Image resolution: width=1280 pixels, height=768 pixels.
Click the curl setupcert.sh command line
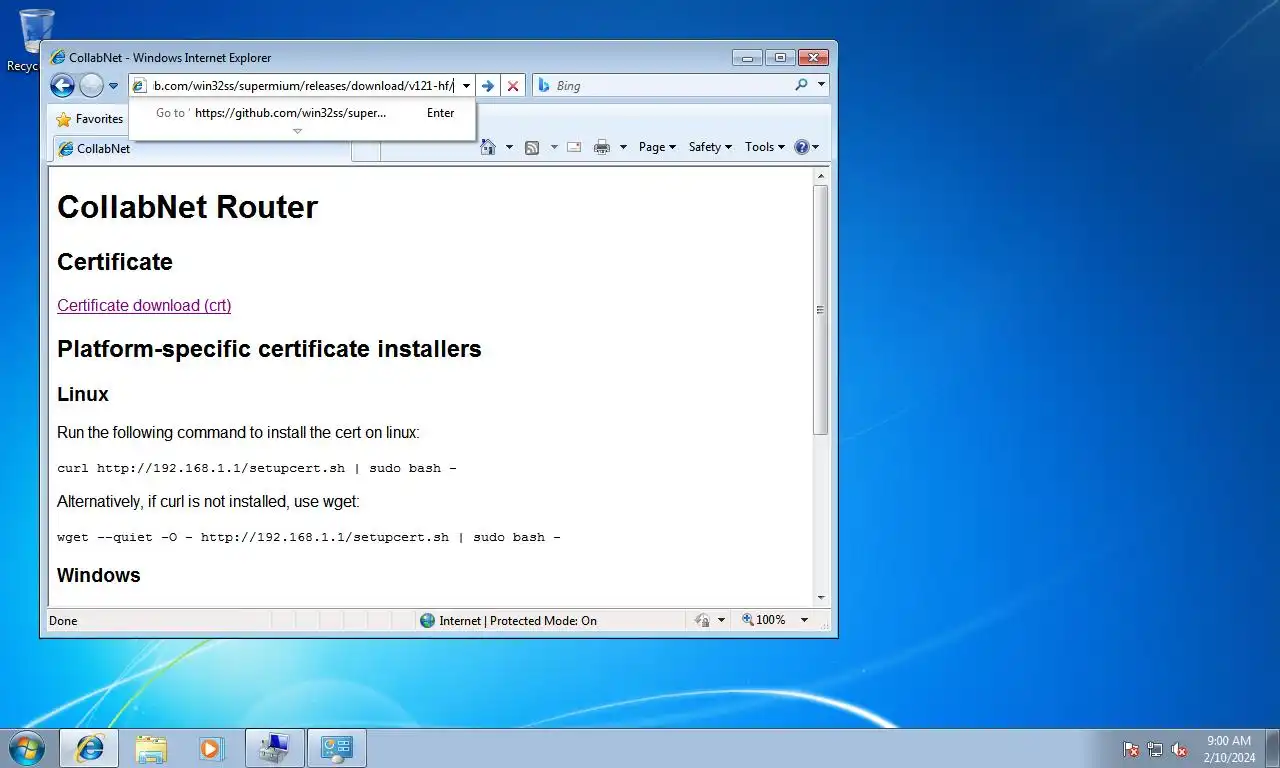coord(257,468)
